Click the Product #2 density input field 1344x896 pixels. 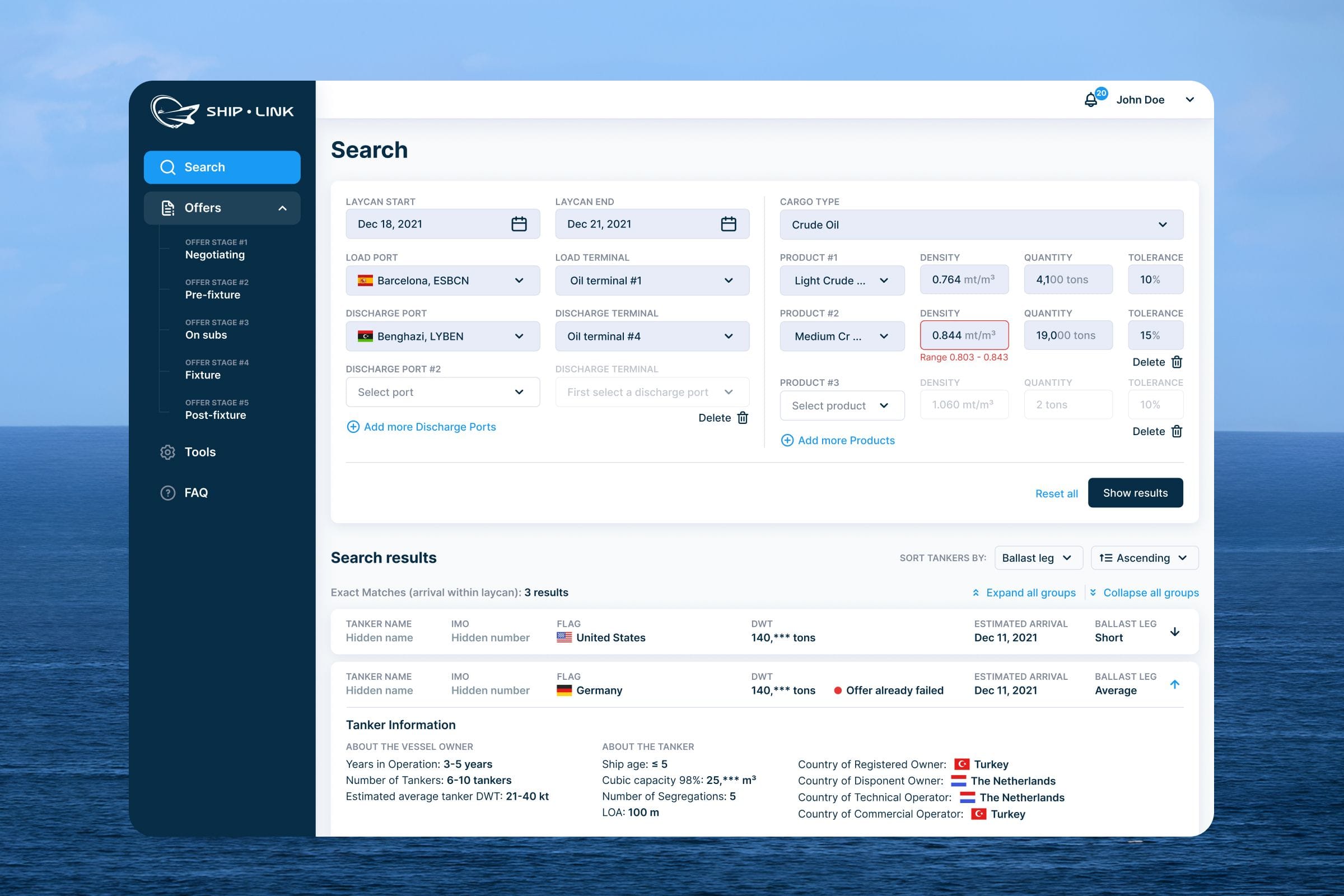pyautogui.click(x=963, y=335)
